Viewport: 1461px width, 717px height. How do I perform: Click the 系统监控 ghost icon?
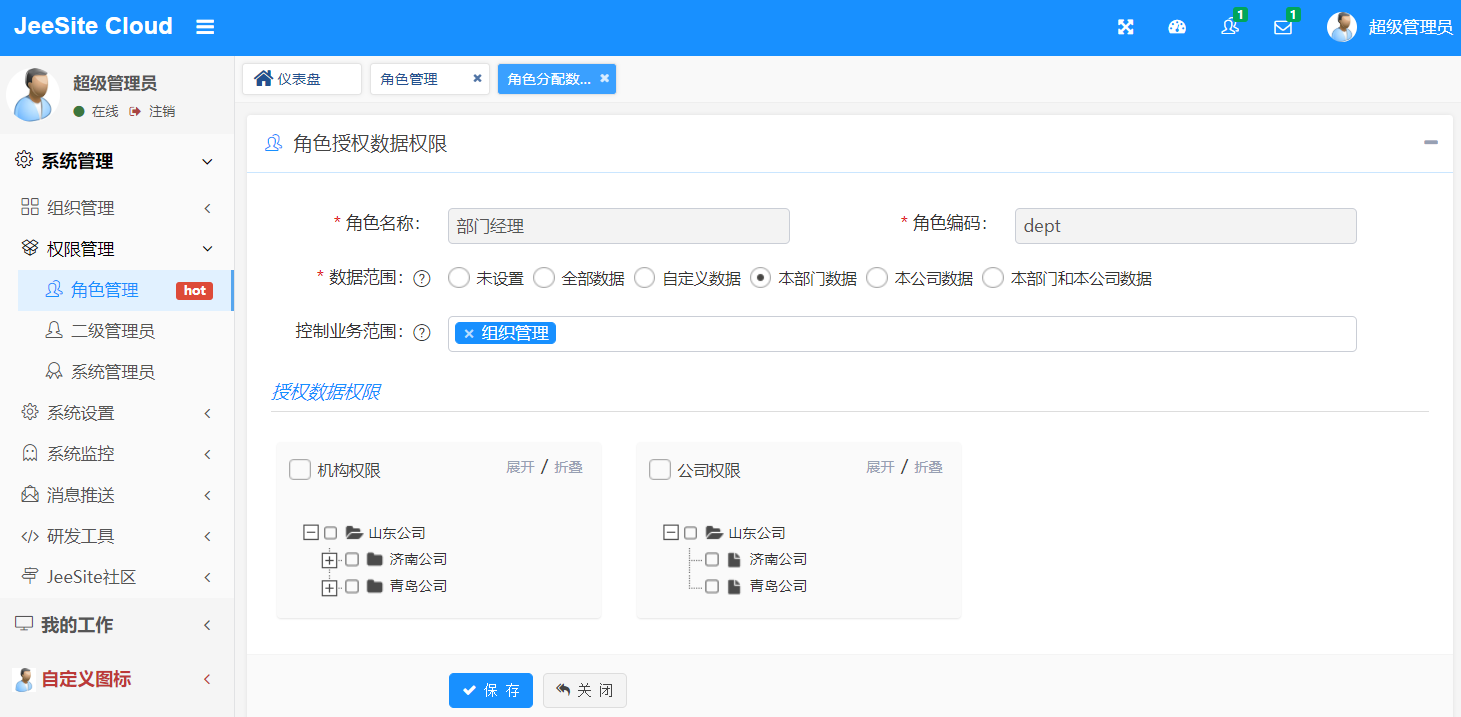point(30,453)
